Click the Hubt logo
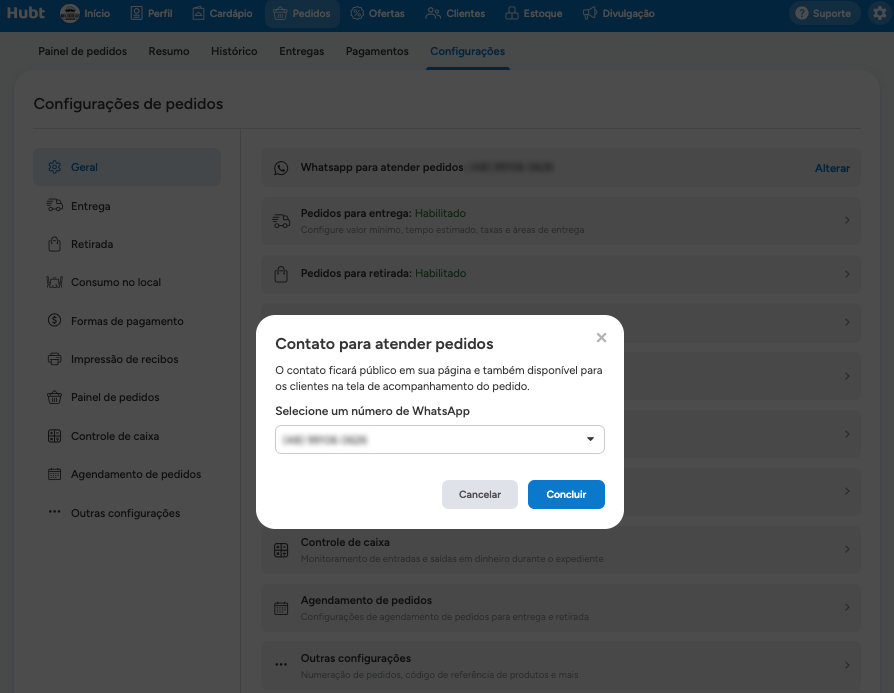Screen dimensions: 894x693 [x=26, y=13]
